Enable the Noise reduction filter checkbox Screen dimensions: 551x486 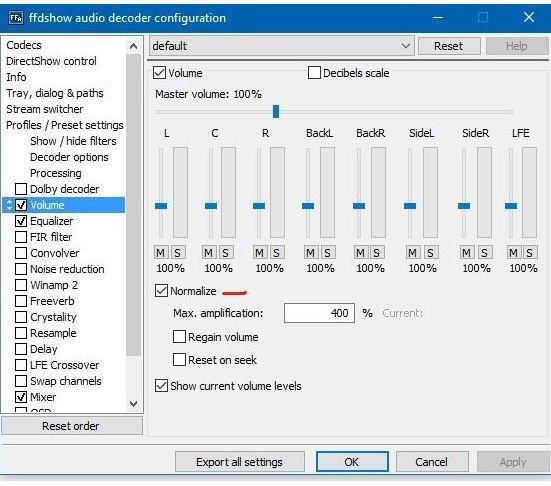click(21, 269)
